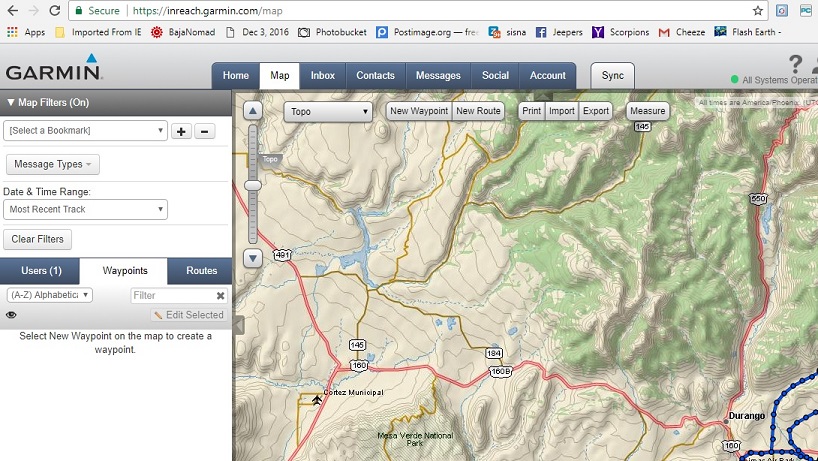Bookmark this page with star icon
Screen dimensions: 818x461
point(758,10)
